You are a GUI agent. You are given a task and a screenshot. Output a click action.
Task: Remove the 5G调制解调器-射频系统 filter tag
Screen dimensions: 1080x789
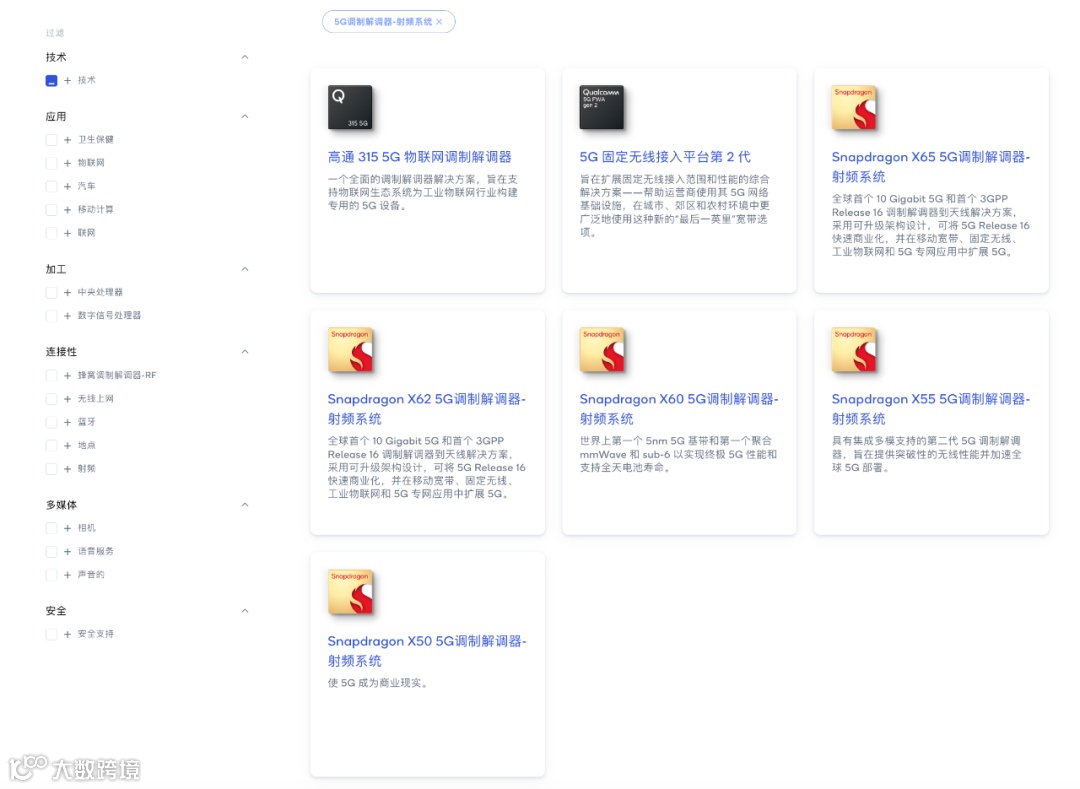[x=439, y=22]
